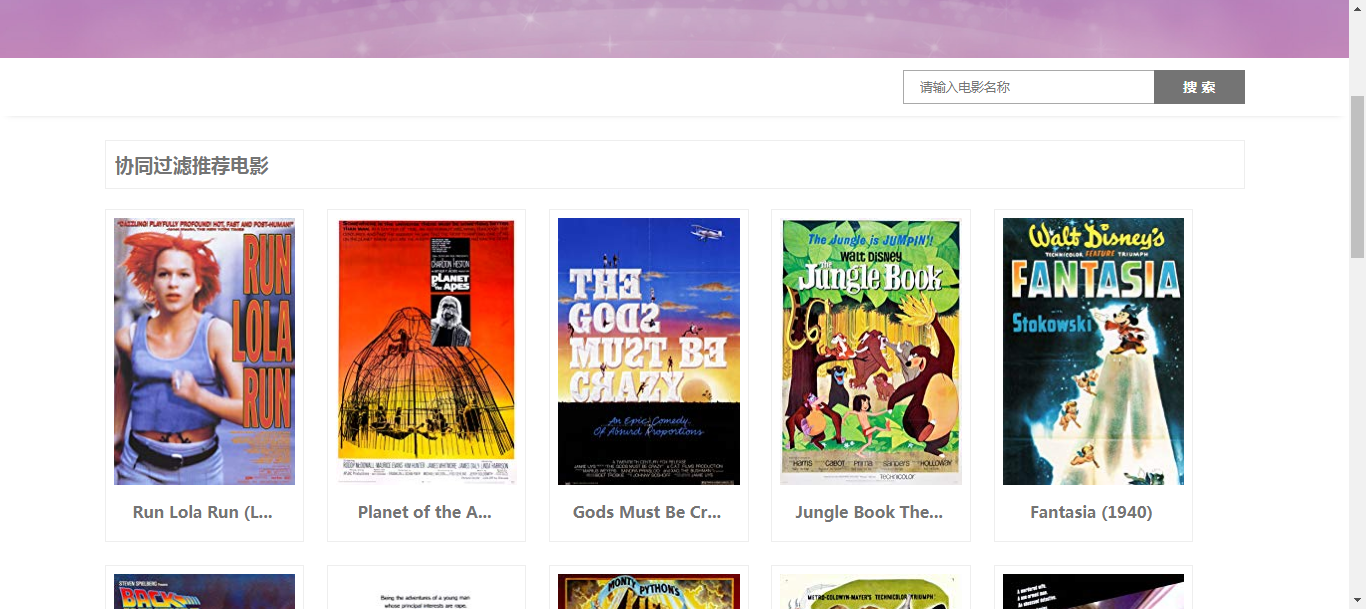Click the "Run Lola Run (L..." title link

pyautogui.click(x=203, y=512)
